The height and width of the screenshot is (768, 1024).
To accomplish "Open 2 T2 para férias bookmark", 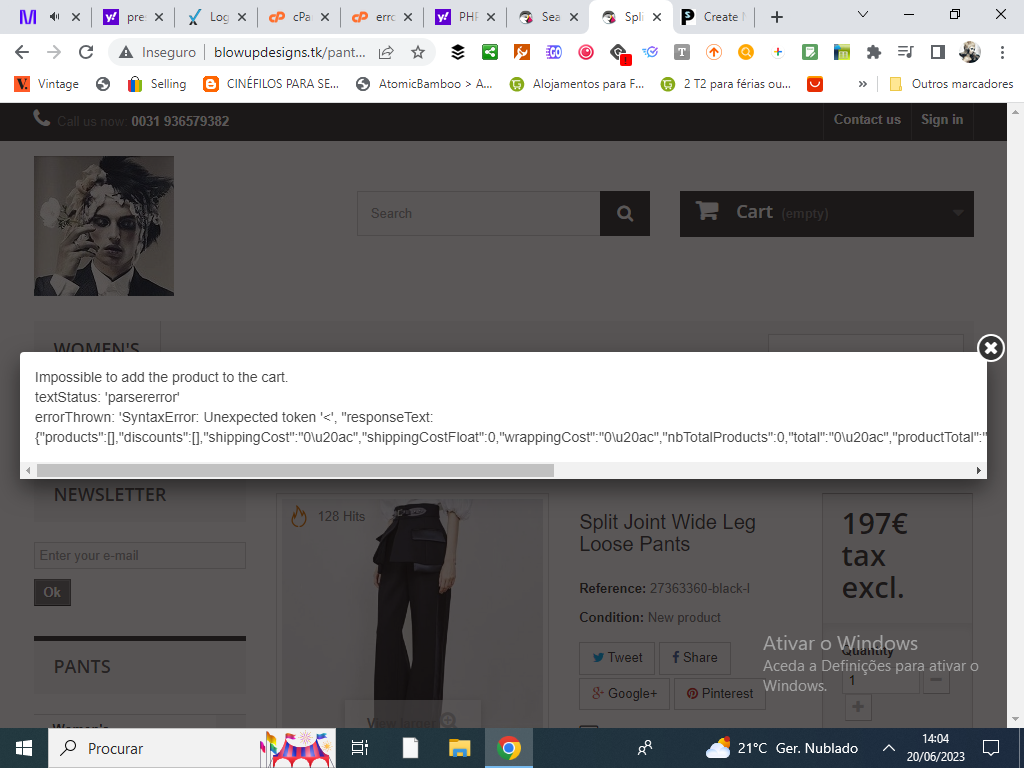I will (726, 84).
